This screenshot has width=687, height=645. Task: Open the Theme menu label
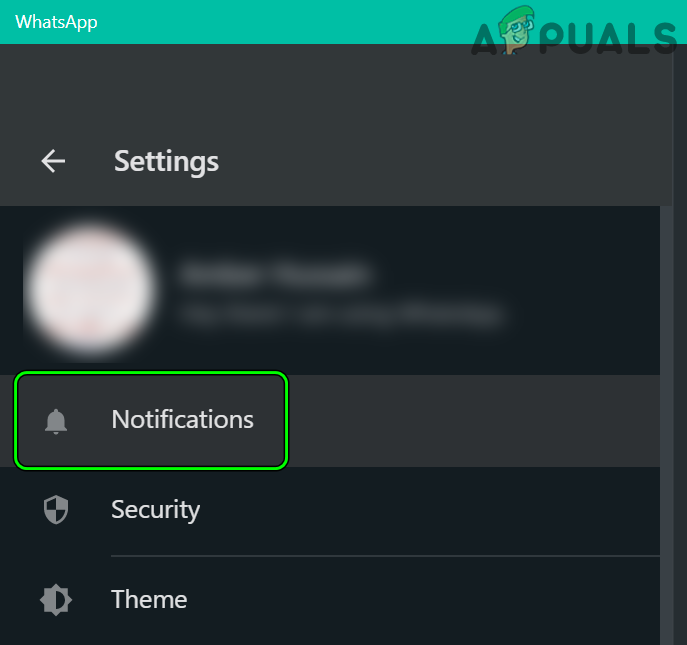149,600
